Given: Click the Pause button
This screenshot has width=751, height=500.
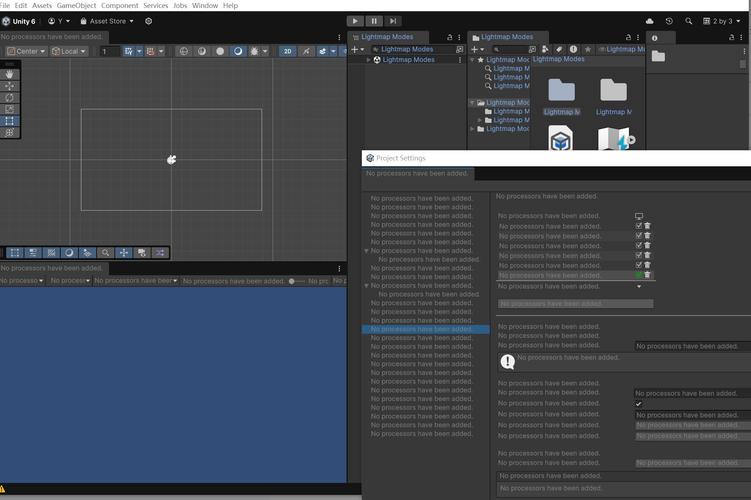Looking at the screenshot, I should point(374,21).
